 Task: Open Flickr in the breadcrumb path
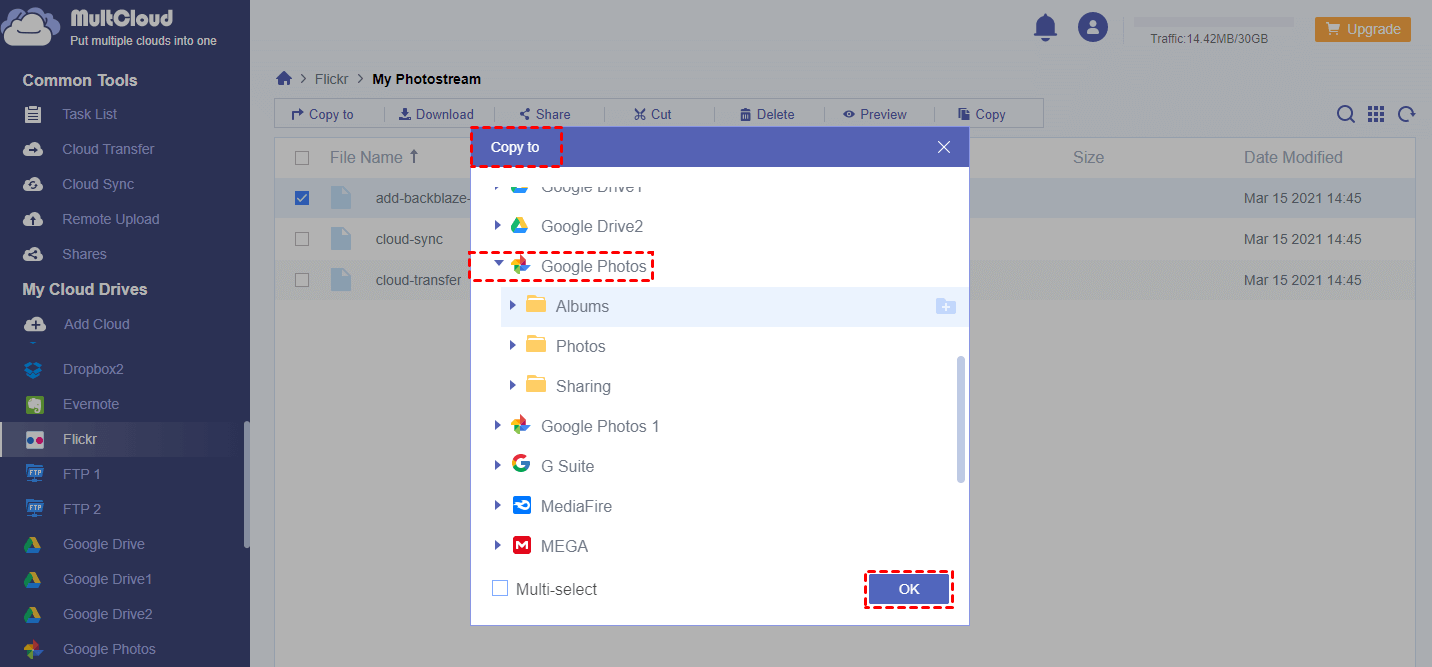(331, 79)
